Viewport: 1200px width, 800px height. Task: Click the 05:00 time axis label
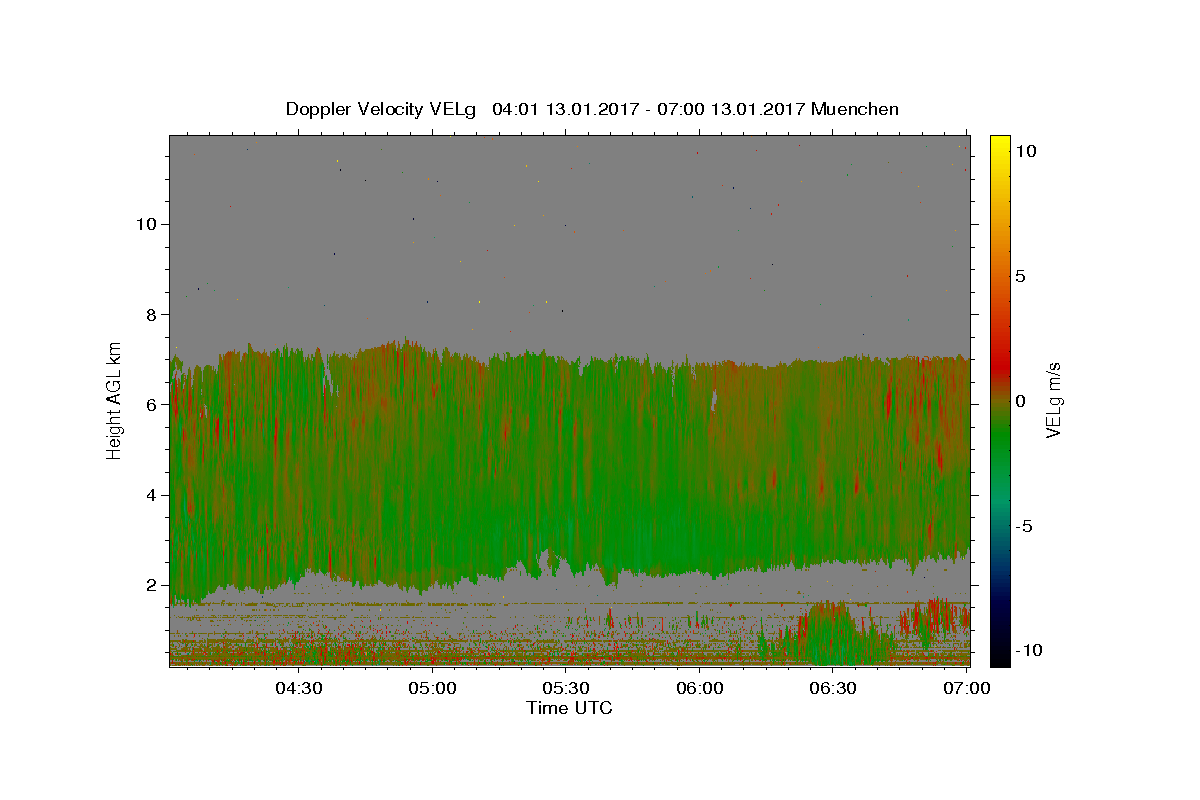pos(432,688)
